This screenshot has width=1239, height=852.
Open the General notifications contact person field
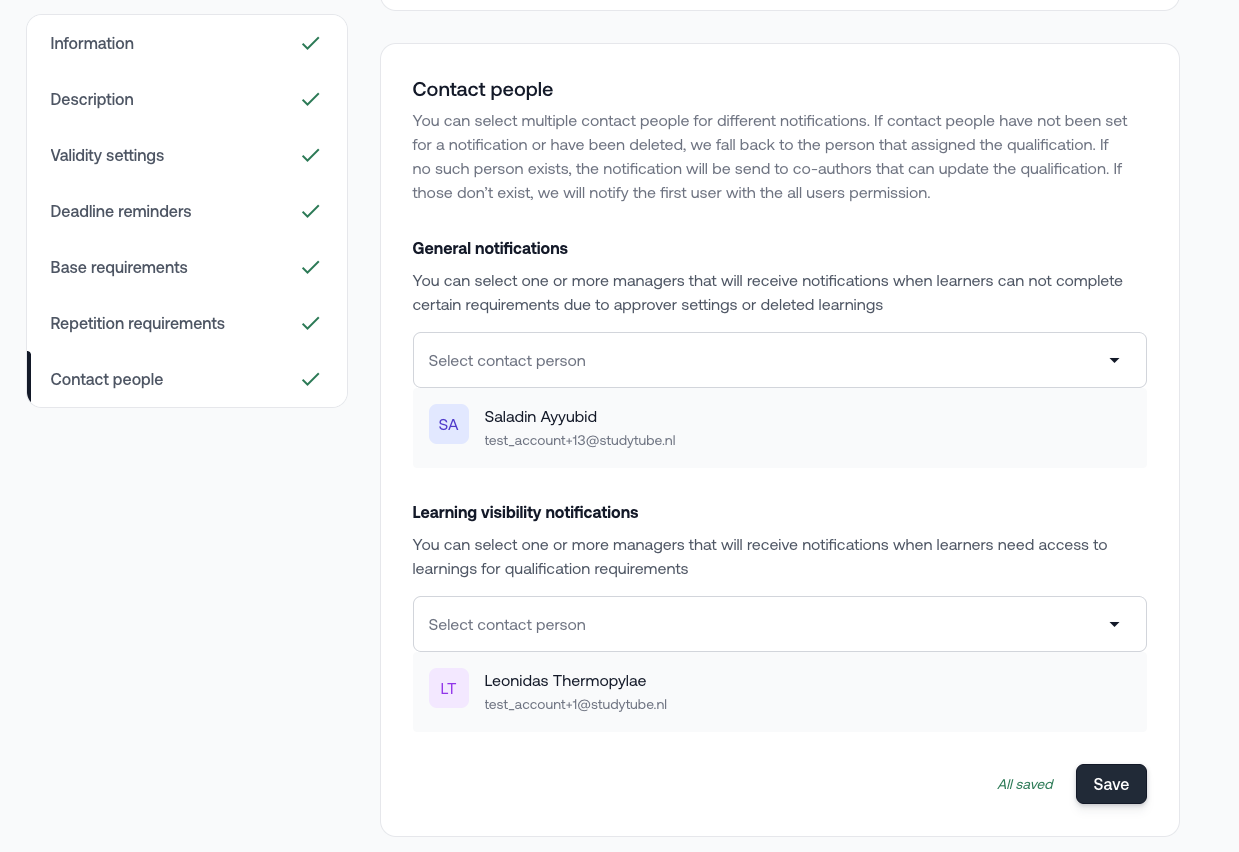pos(760,361)
